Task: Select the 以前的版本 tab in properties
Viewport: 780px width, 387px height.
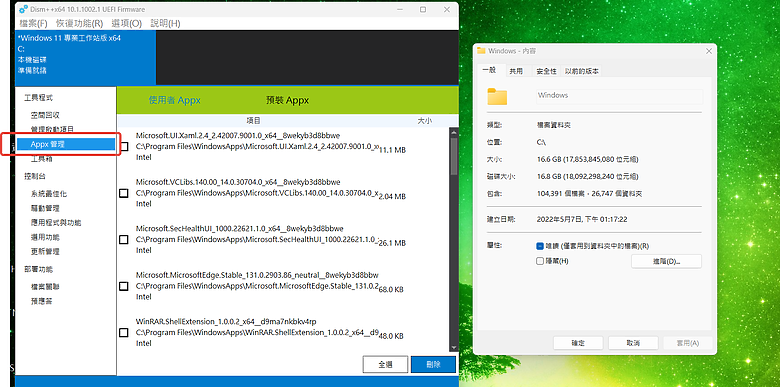Action: [x=582, y=71]
